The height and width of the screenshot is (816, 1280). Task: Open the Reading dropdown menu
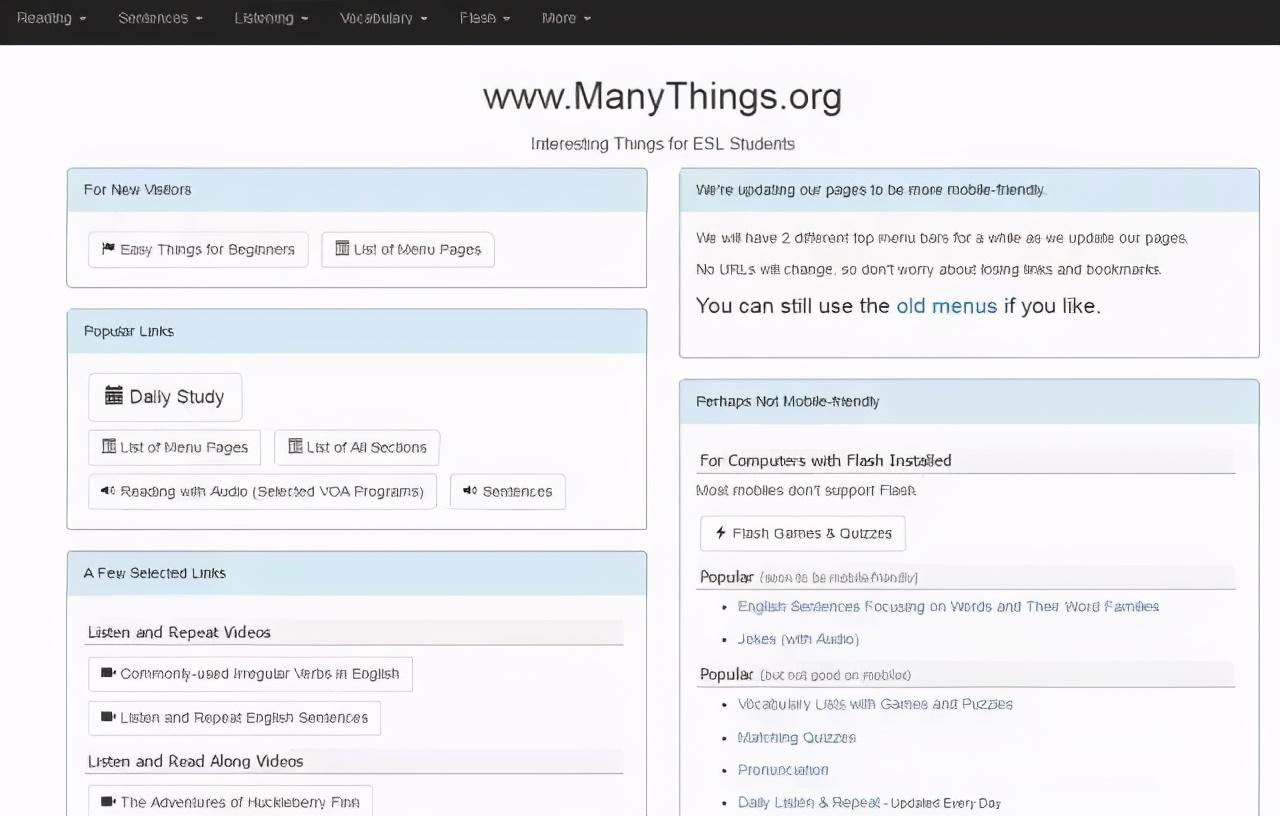click(51, 18)
